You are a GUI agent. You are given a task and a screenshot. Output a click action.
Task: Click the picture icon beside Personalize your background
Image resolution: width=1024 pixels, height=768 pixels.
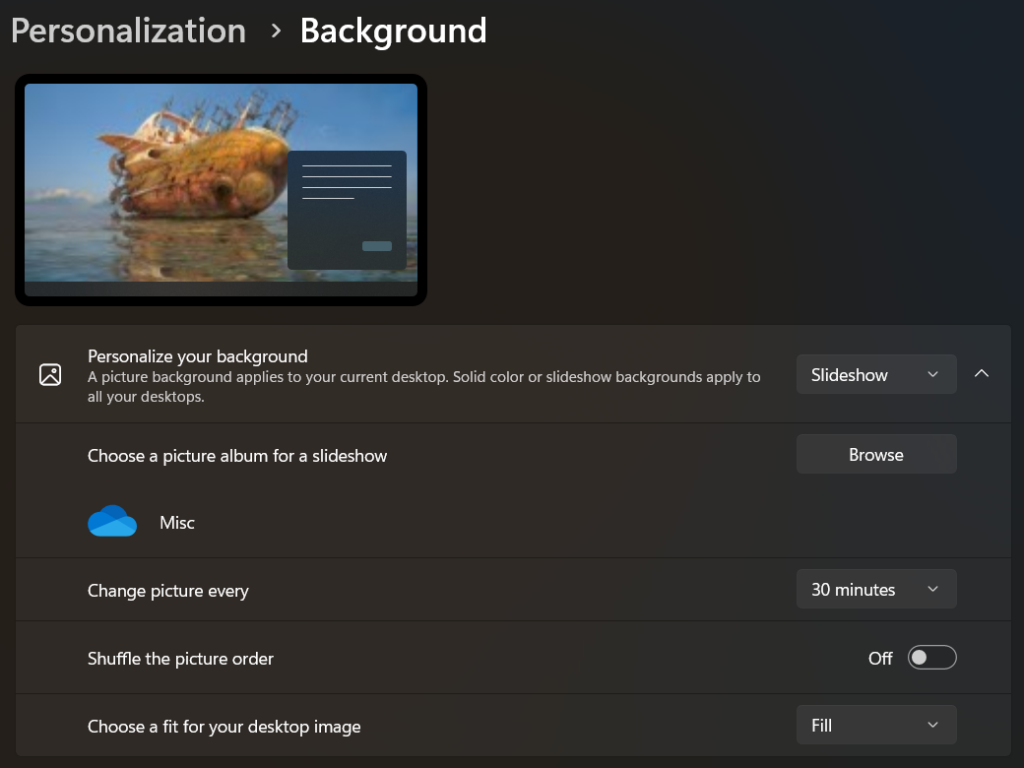coord(50,375)
